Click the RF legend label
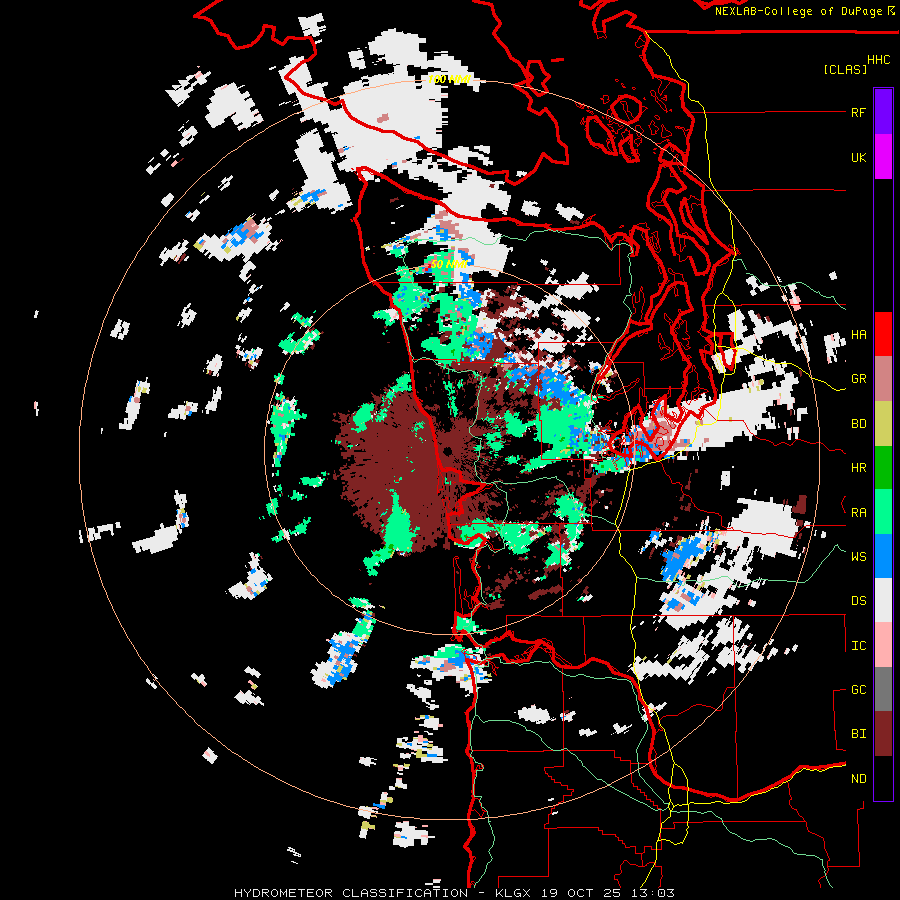This screenshot has width=900, height=900. [859, 112]
